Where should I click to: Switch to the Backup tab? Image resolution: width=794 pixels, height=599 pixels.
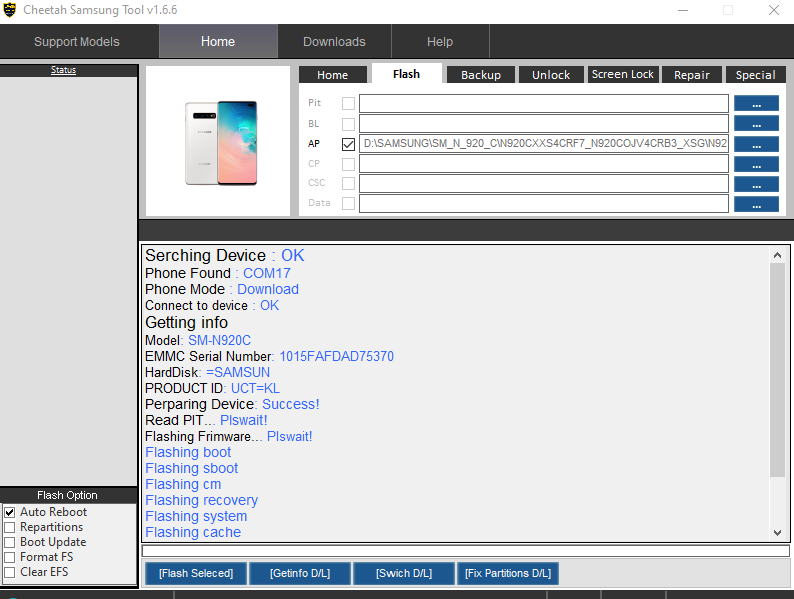[x=481, y=75]
